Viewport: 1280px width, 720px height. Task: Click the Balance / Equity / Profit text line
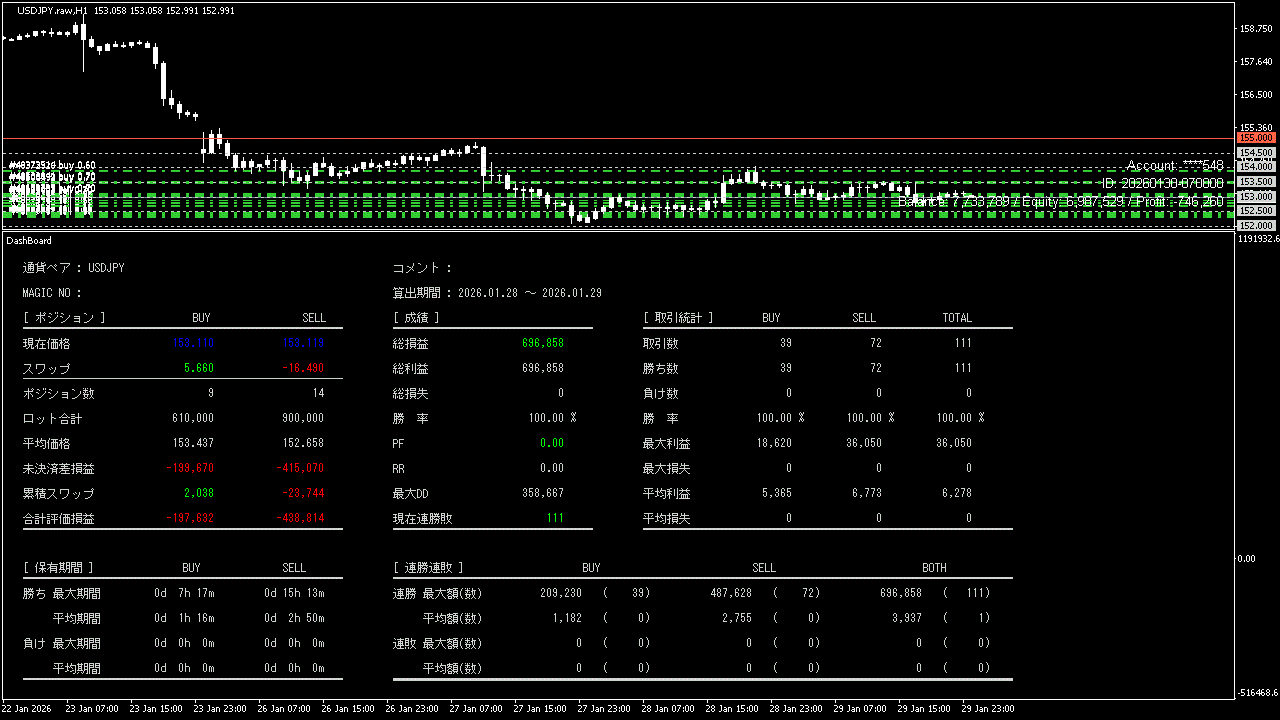tap(1060, 201)
